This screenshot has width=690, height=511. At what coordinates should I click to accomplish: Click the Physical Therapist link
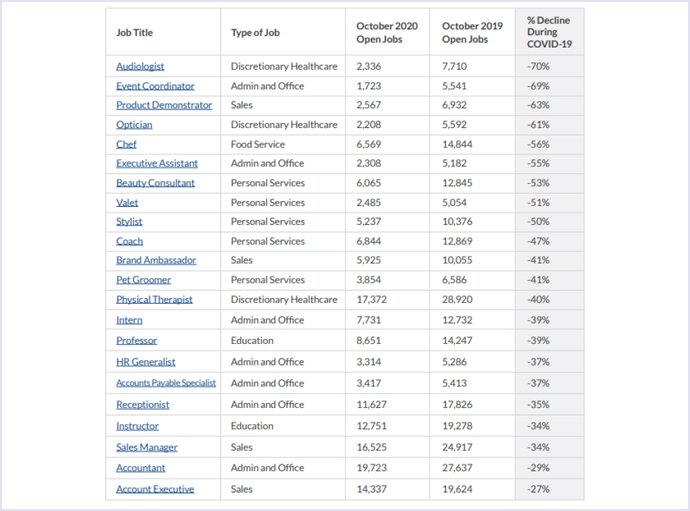pos(154,300)
